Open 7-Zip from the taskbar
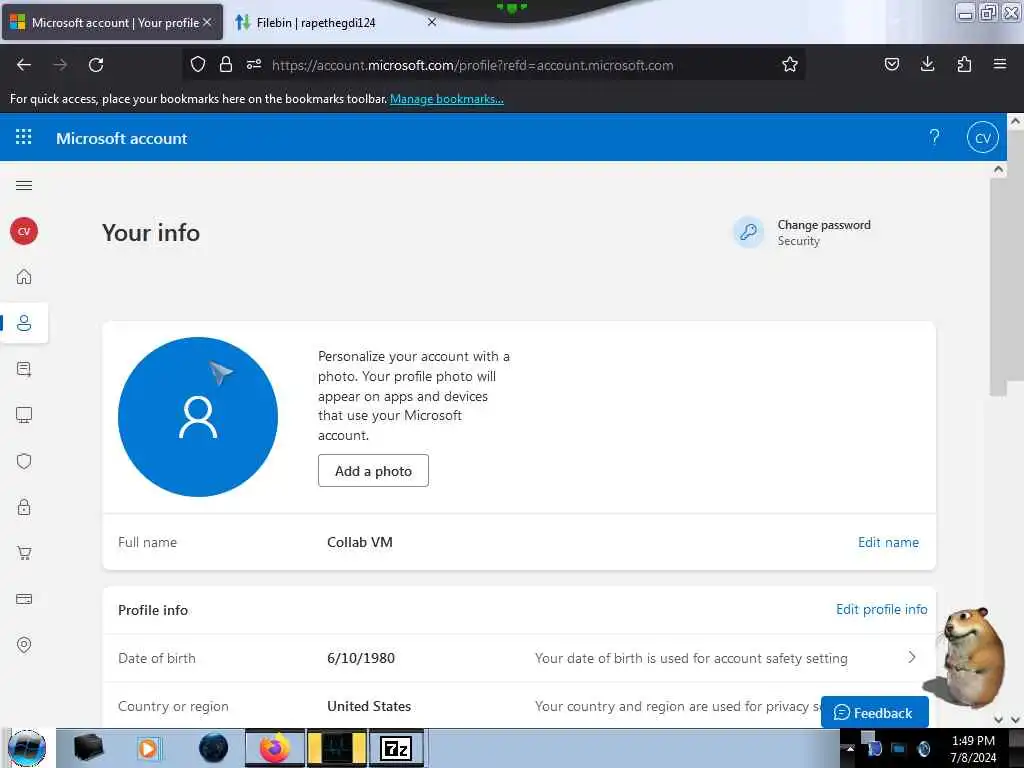Screen dimensions: 1024x768 tap(396, 748)
